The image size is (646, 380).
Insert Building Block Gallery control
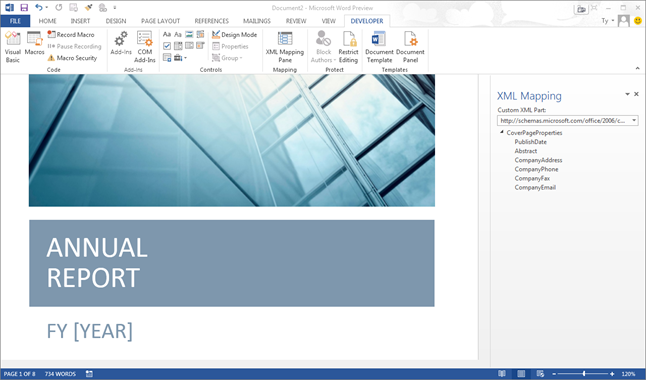pyautogui.click(x=200, y=35)
